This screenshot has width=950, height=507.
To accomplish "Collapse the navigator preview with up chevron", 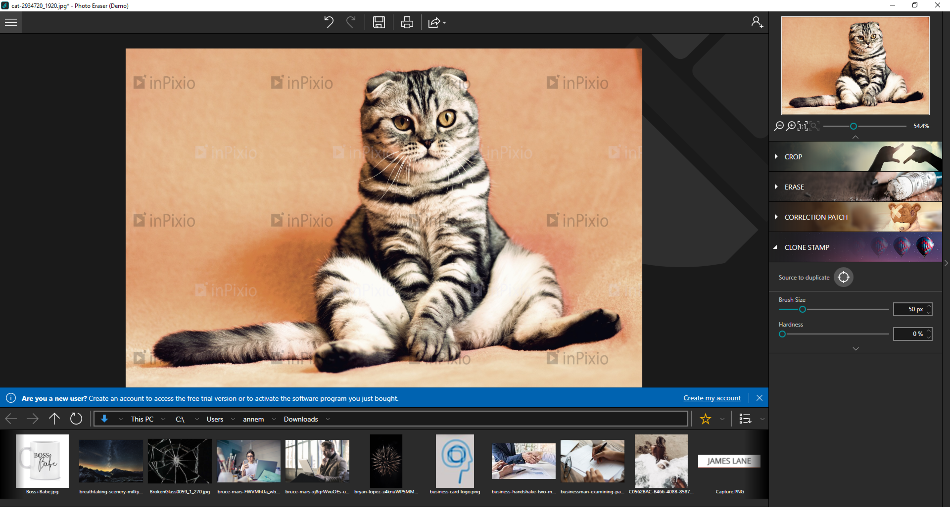I will 855,138.
